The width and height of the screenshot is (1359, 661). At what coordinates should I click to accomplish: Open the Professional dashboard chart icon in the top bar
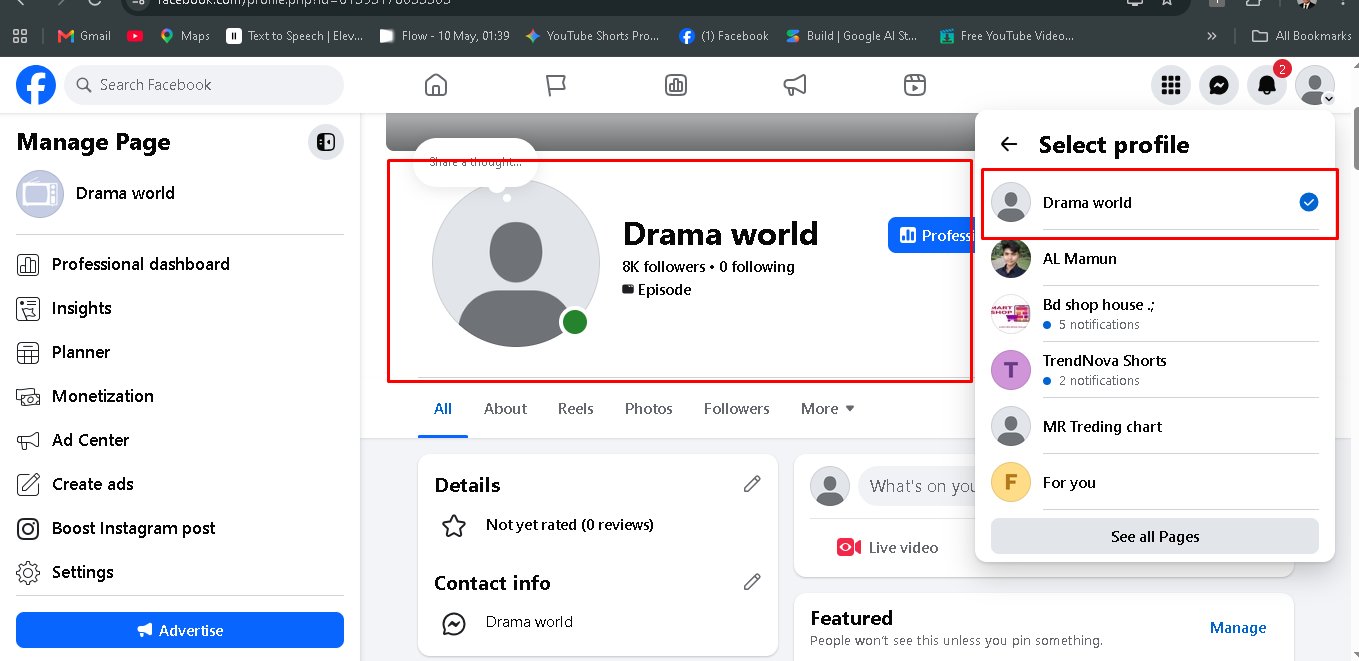click(676, 85)
